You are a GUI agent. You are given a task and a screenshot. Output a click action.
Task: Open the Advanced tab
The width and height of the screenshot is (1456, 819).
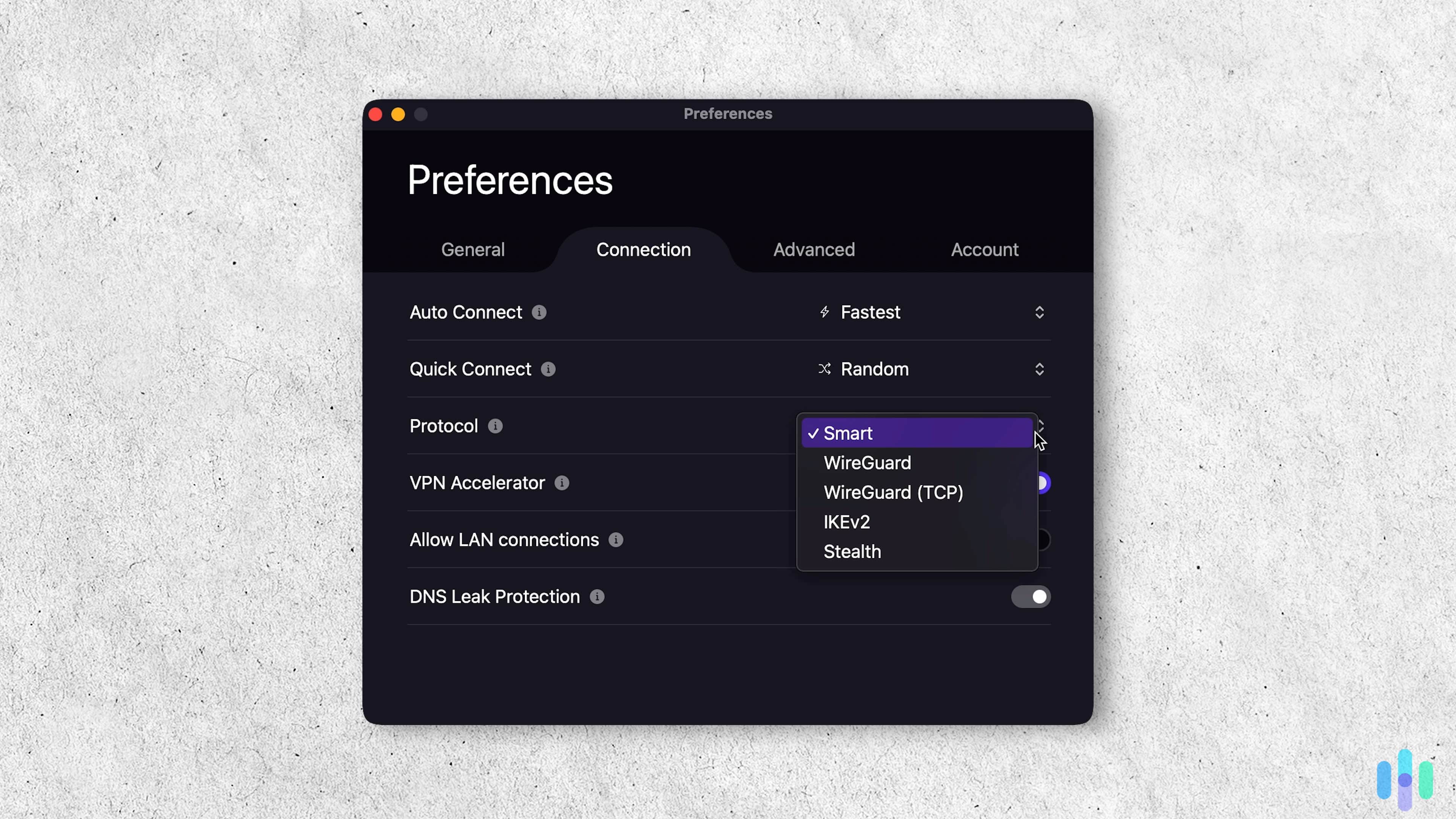[813, 249]
